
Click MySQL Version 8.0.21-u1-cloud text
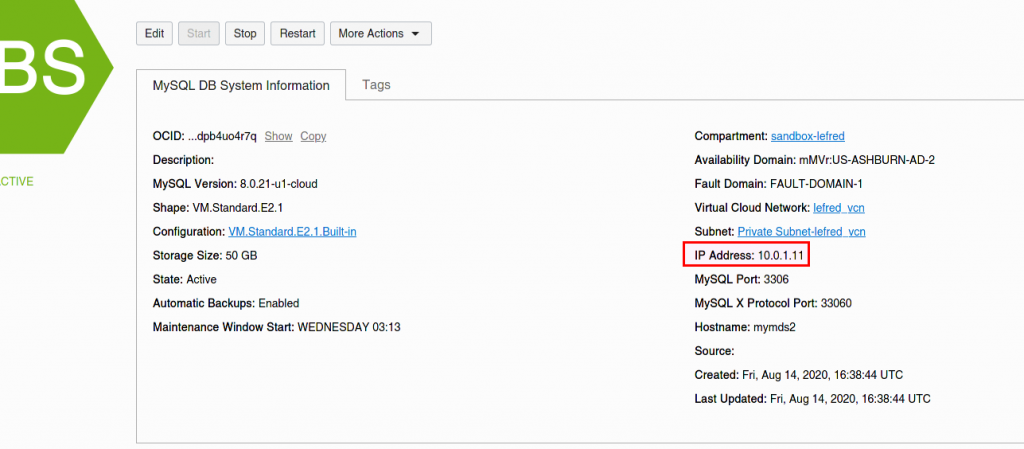[x=235, y=184]
